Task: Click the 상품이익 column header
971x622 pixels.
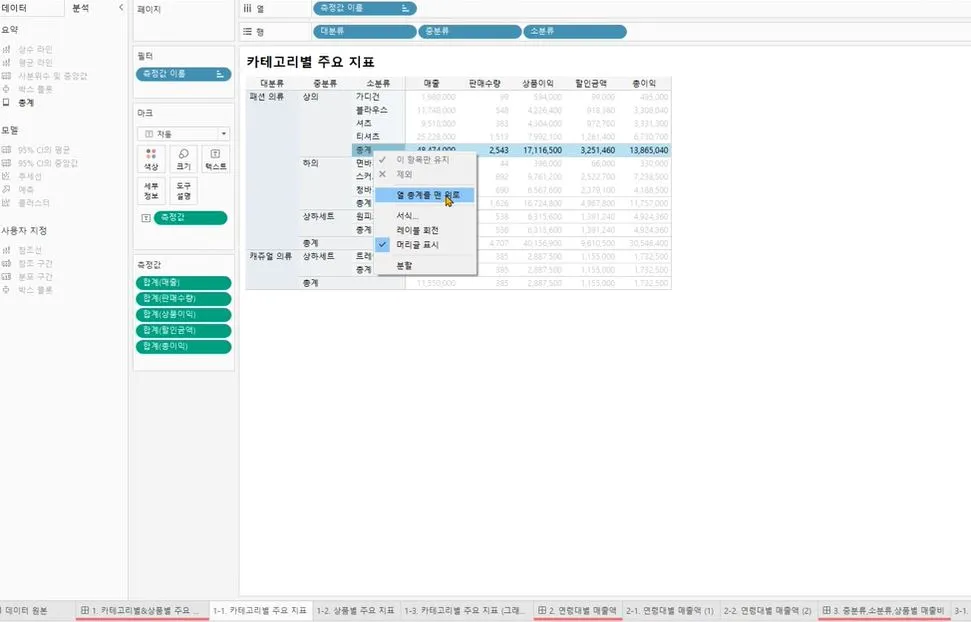Action: coord(538,83)
